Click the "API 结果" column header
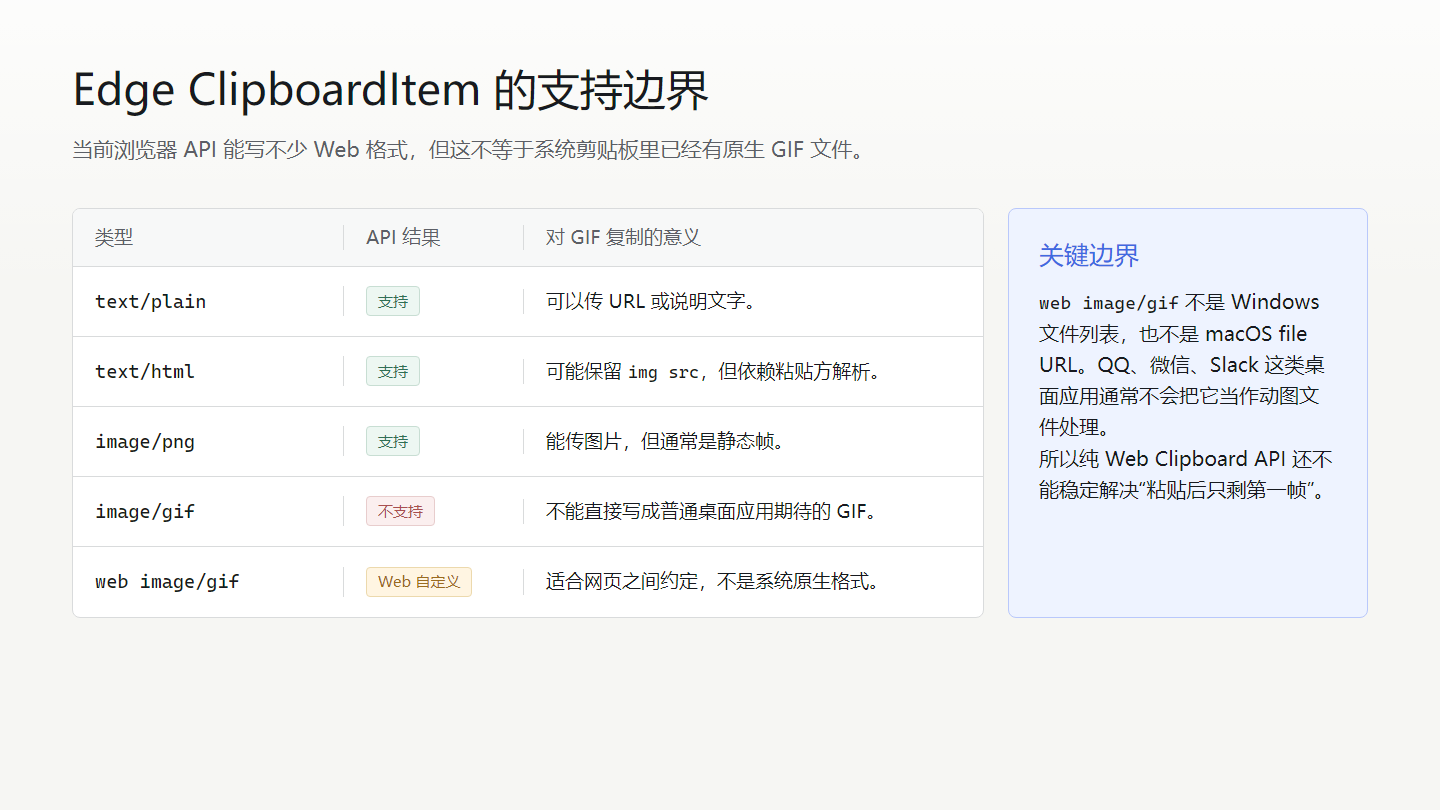Screen dimensions: 1440x810 (x=403, y=237)
